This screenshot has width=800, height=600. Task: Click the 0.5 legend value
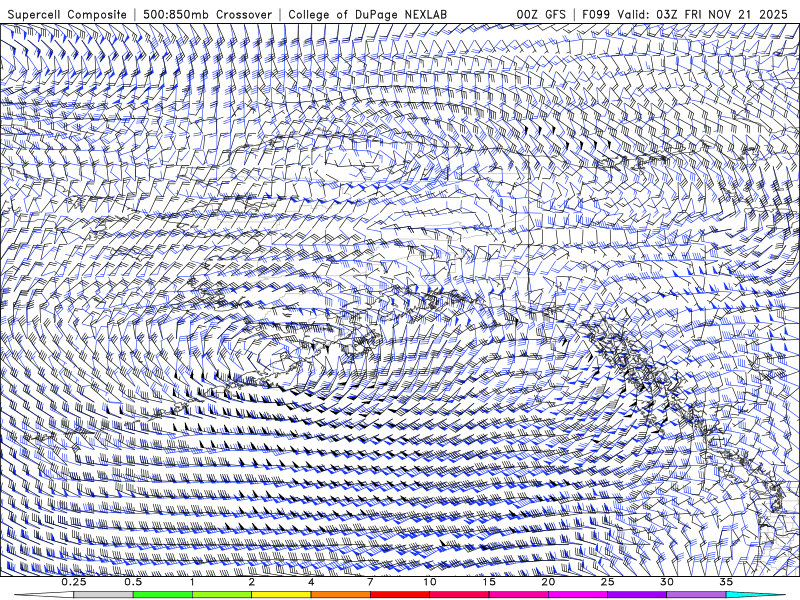pyautogui.click(x=133, y=582)
